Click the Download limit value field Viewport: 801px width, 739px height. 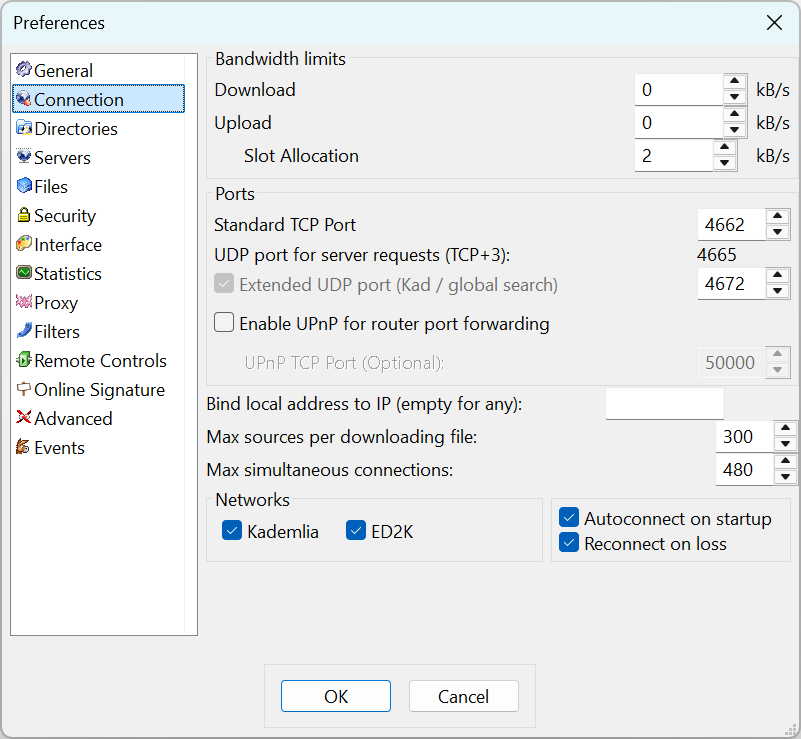pyautogui.click(x=679, y=89)
